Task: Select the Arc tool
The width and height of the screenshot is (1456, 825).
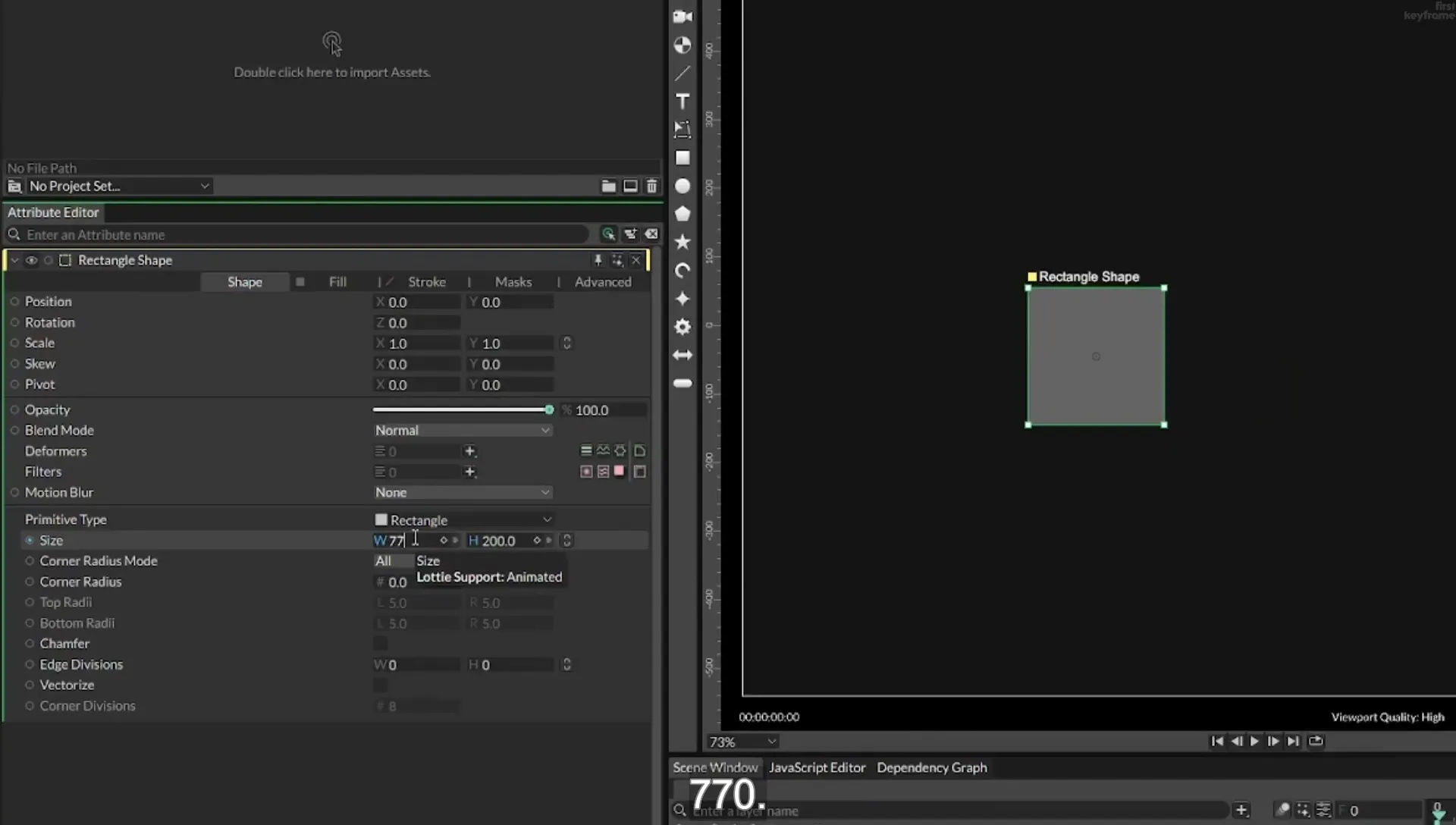Action: click(x=682, y=271)
